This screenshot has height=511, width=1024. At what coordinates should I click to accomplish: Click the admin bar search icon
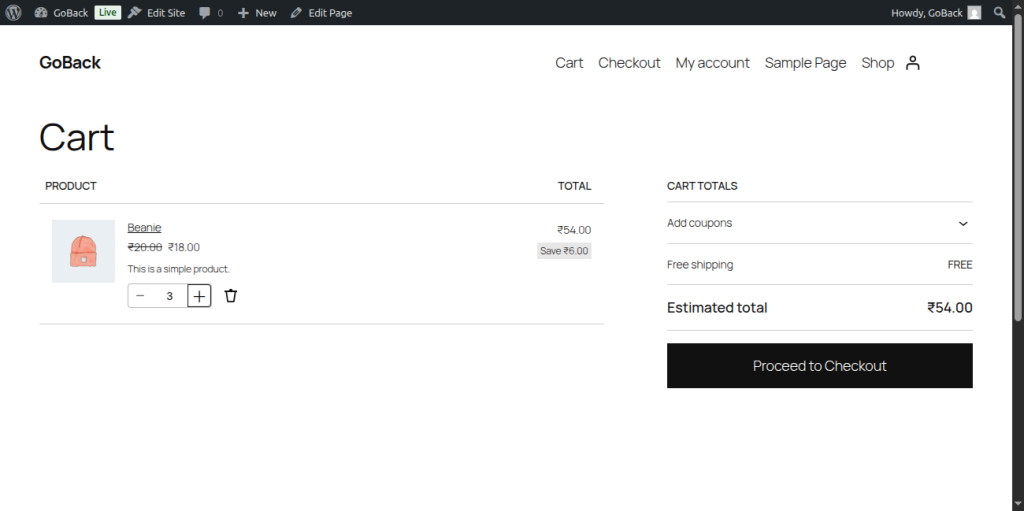point(999,12)
